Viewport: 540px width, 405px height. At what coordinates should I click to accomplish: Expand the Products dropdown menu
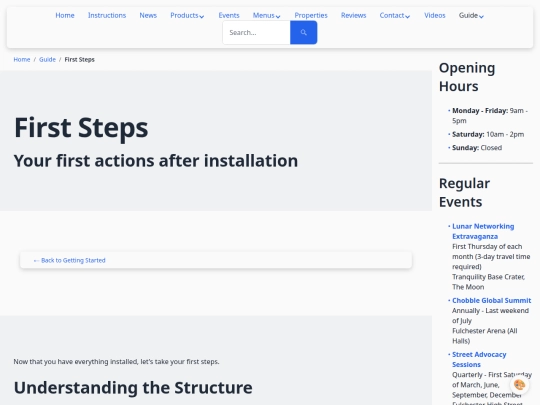[x=187, y=15]
